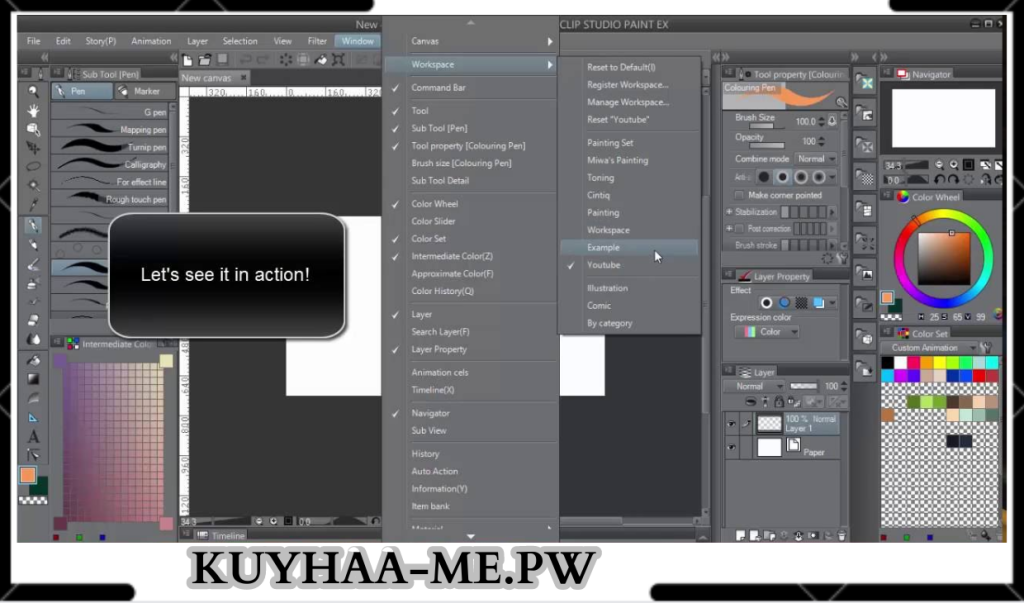Image resolution: width=1024 pixels, height=603 pixels.
Task: Select the Ruler triangle tool
Action: click(x=33, y=417)
